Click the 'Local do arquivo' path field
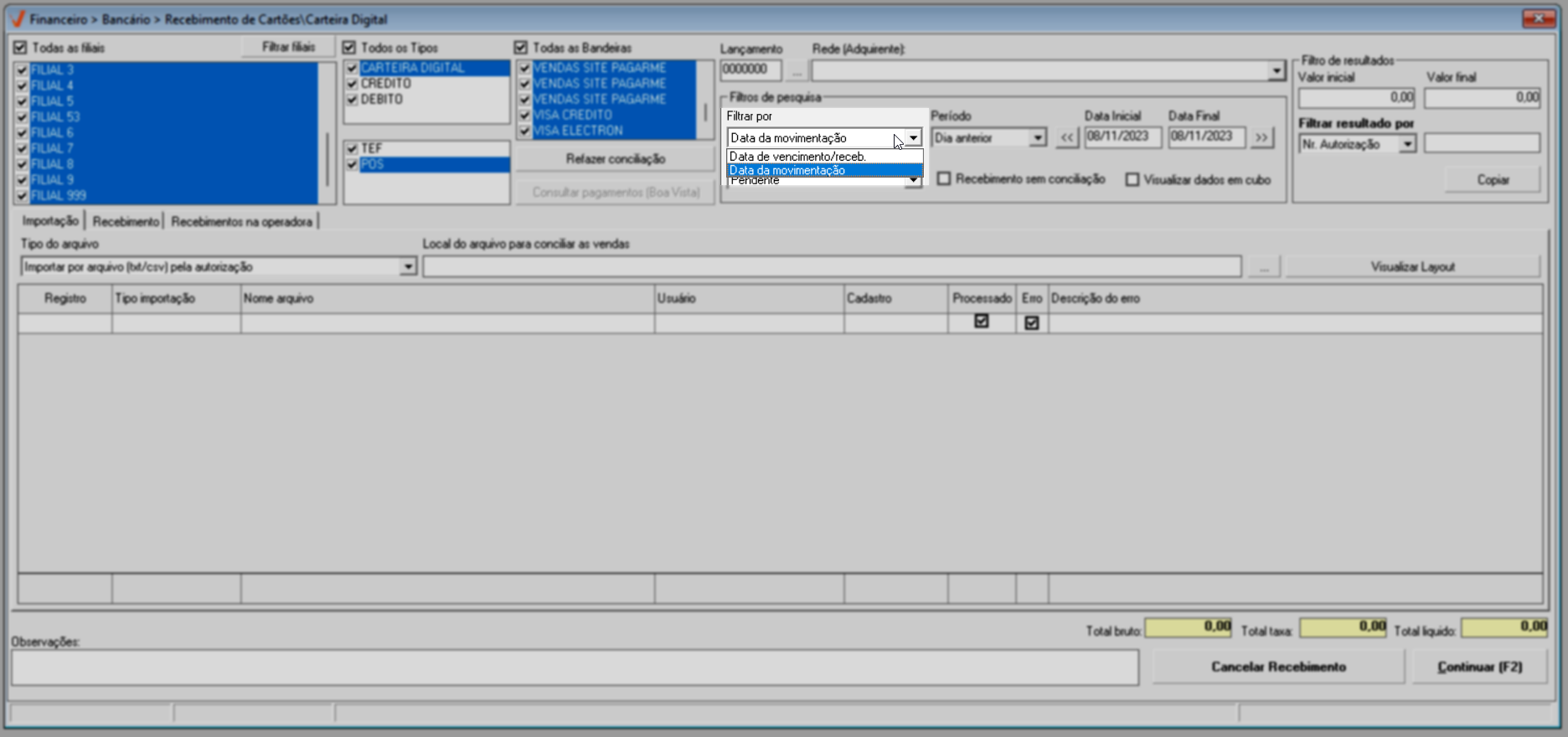Viewport: 1568px width, 737px height. (832, 266)
